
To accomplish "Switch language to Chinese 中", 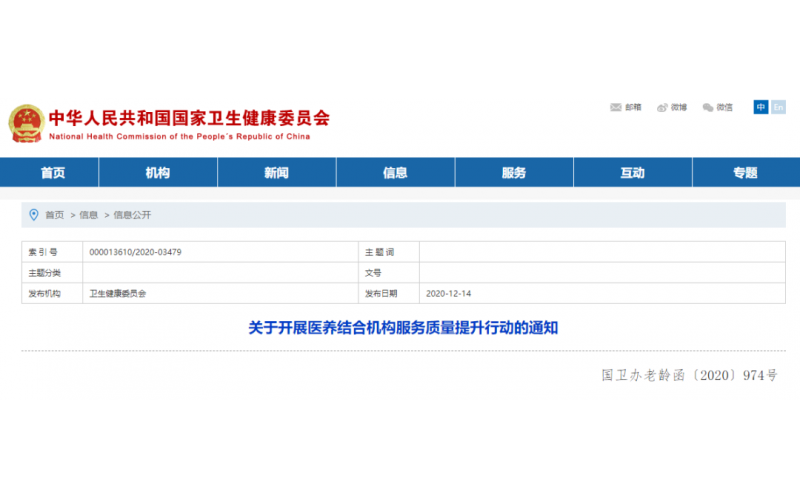I will [761, 107].
